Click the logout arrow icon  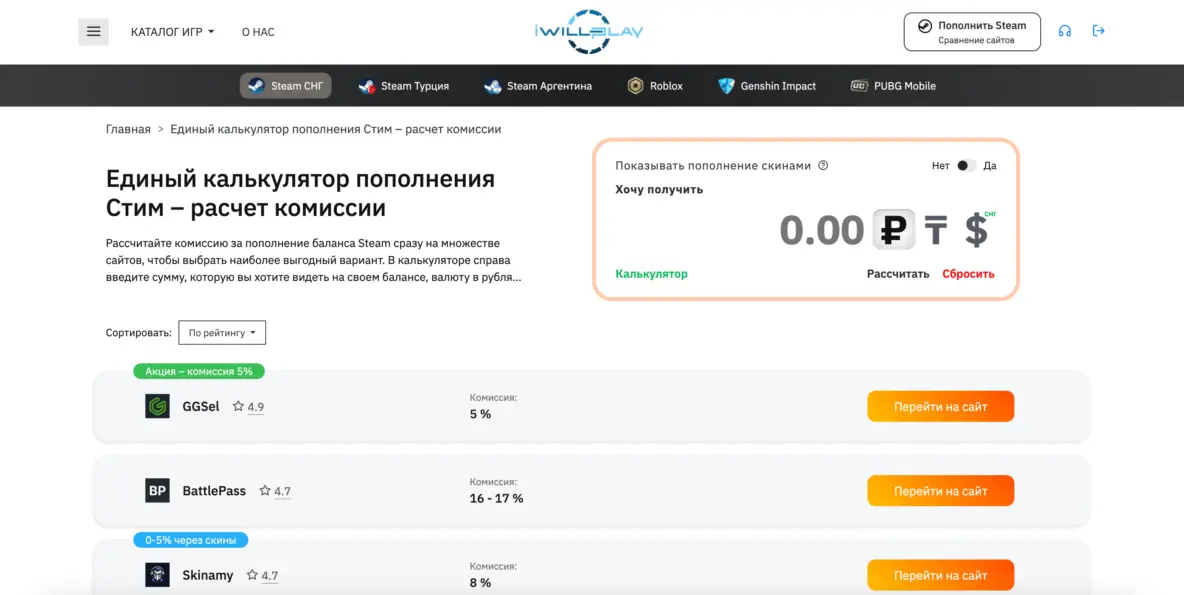1098,31
